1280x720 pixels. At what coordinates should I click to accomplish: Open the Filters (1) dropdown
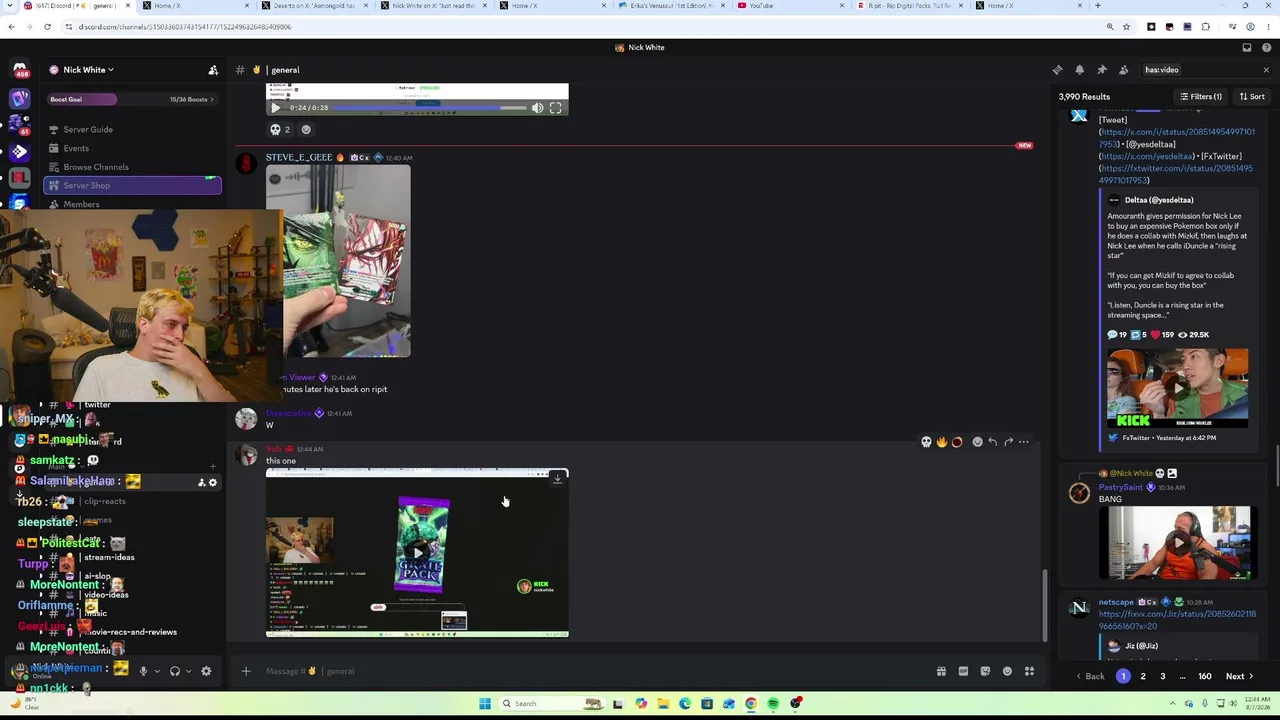pyautogui.click(x=1201, y=97)
